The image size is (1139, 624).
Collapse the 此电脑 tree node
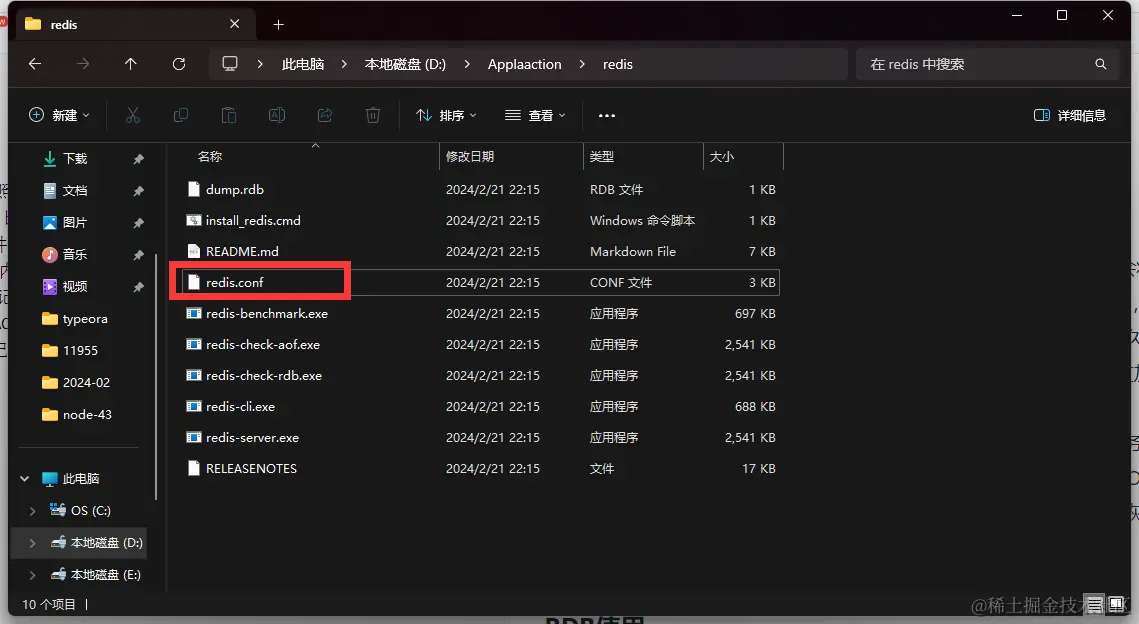click(25, 478)
